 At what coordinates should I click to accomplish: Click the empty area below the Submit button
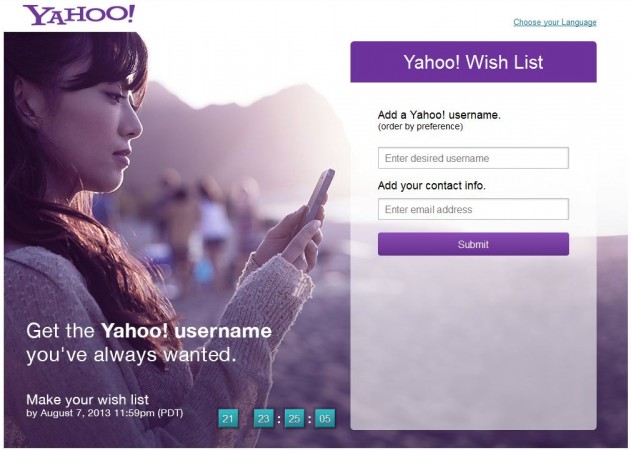tap(473, 342)
